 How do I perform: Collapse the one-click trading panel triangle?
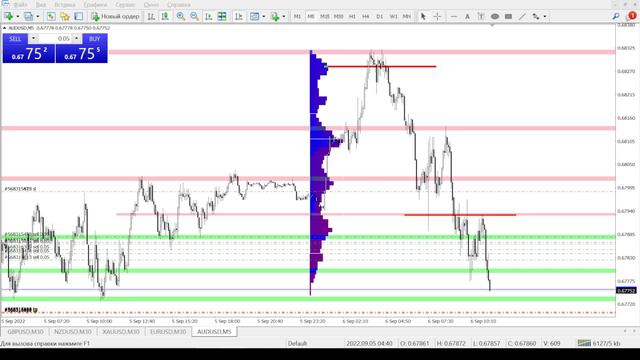pos(4,28)
